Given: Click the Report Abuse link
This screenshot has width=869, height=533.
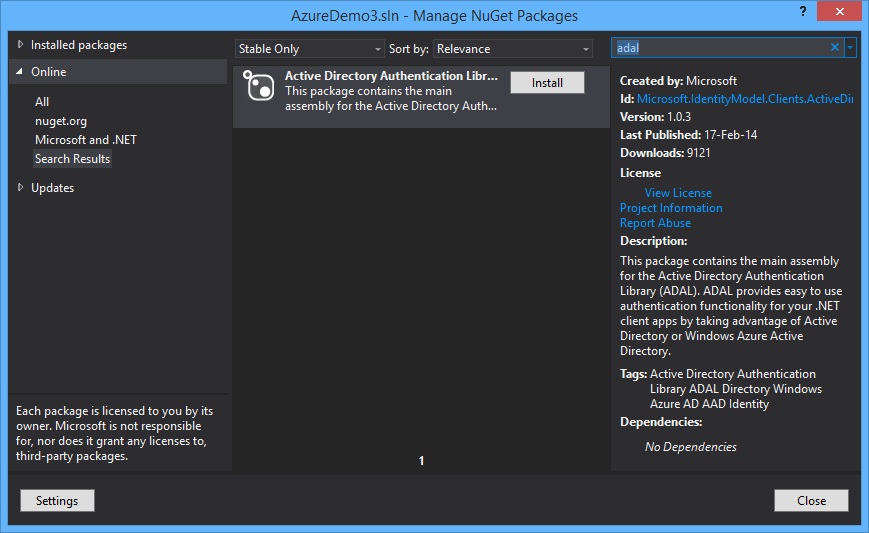Looking at the screenshot, I should [x=655, y=223].
